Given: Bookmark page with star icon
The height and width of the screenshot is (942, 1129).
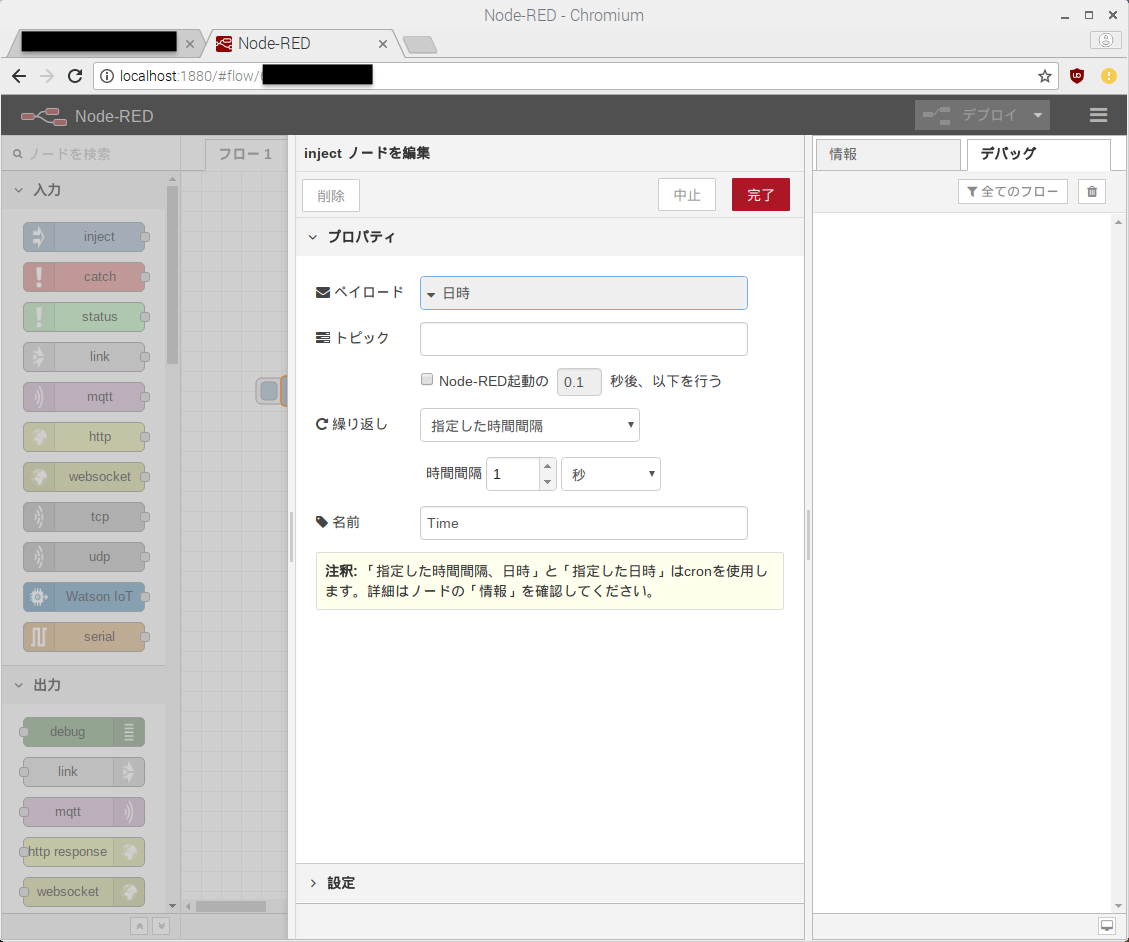Looking at the screenshot, I should (x=1045, y=76).
